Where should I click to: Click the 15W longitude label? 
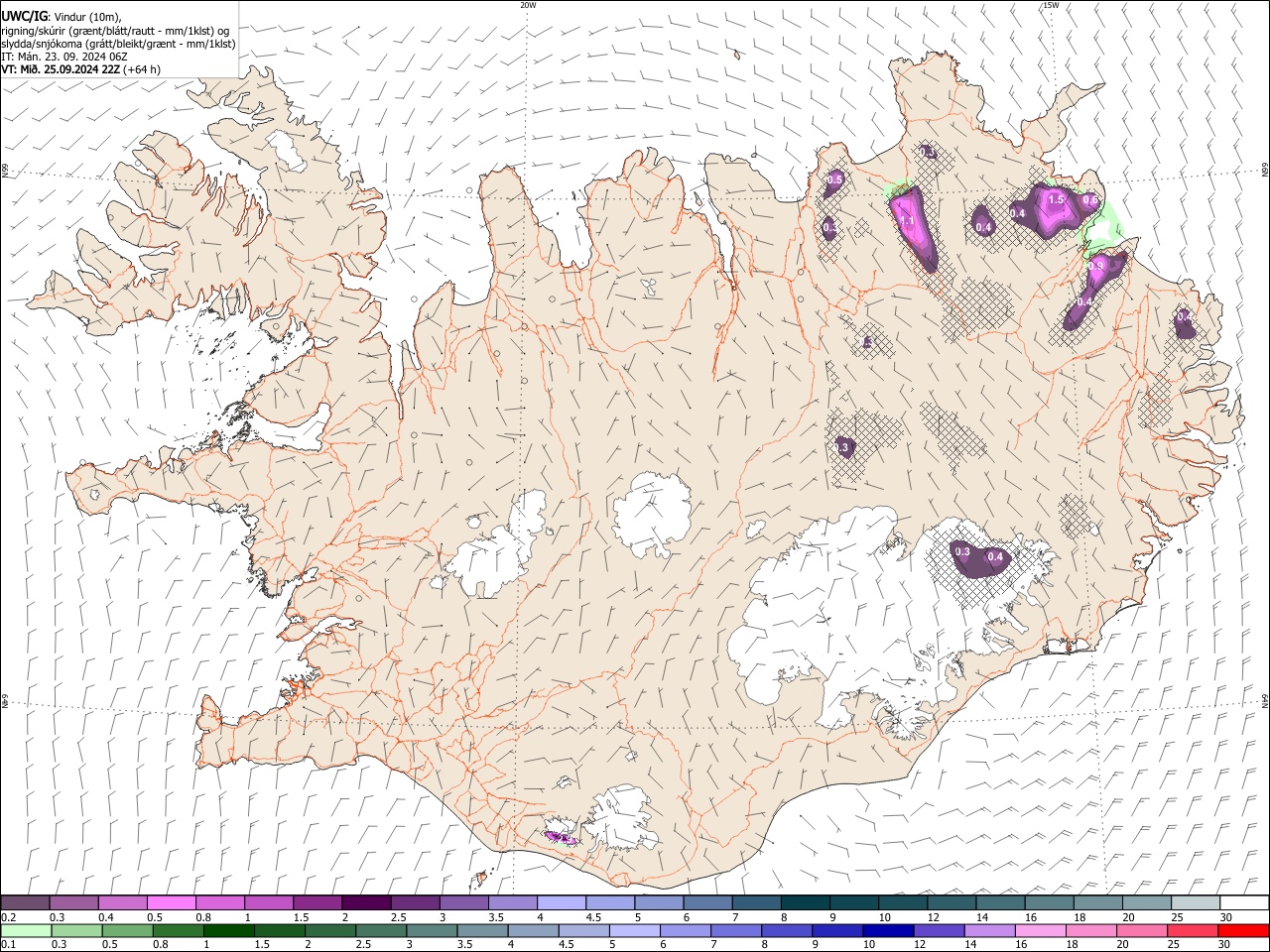point(1051,5)
